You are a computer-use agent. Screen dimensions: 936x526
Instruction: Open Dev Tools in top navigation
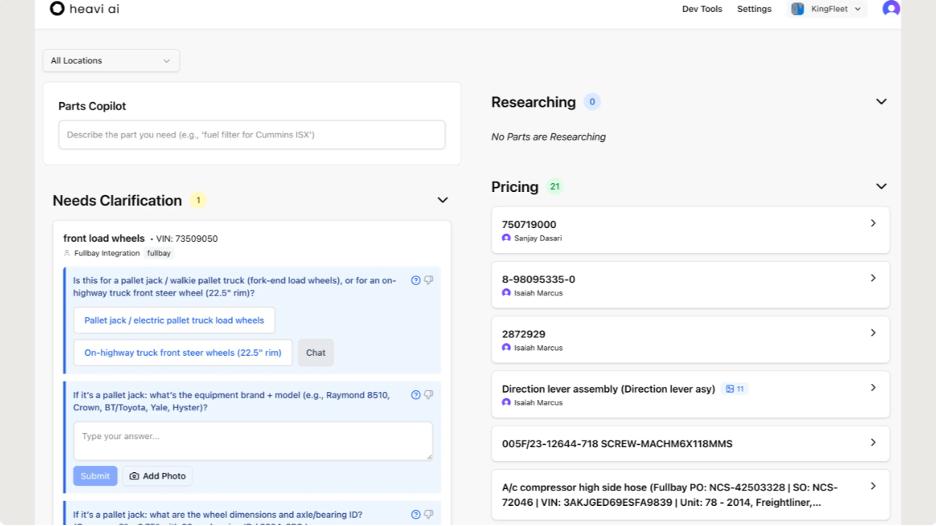tap(701, 9)
